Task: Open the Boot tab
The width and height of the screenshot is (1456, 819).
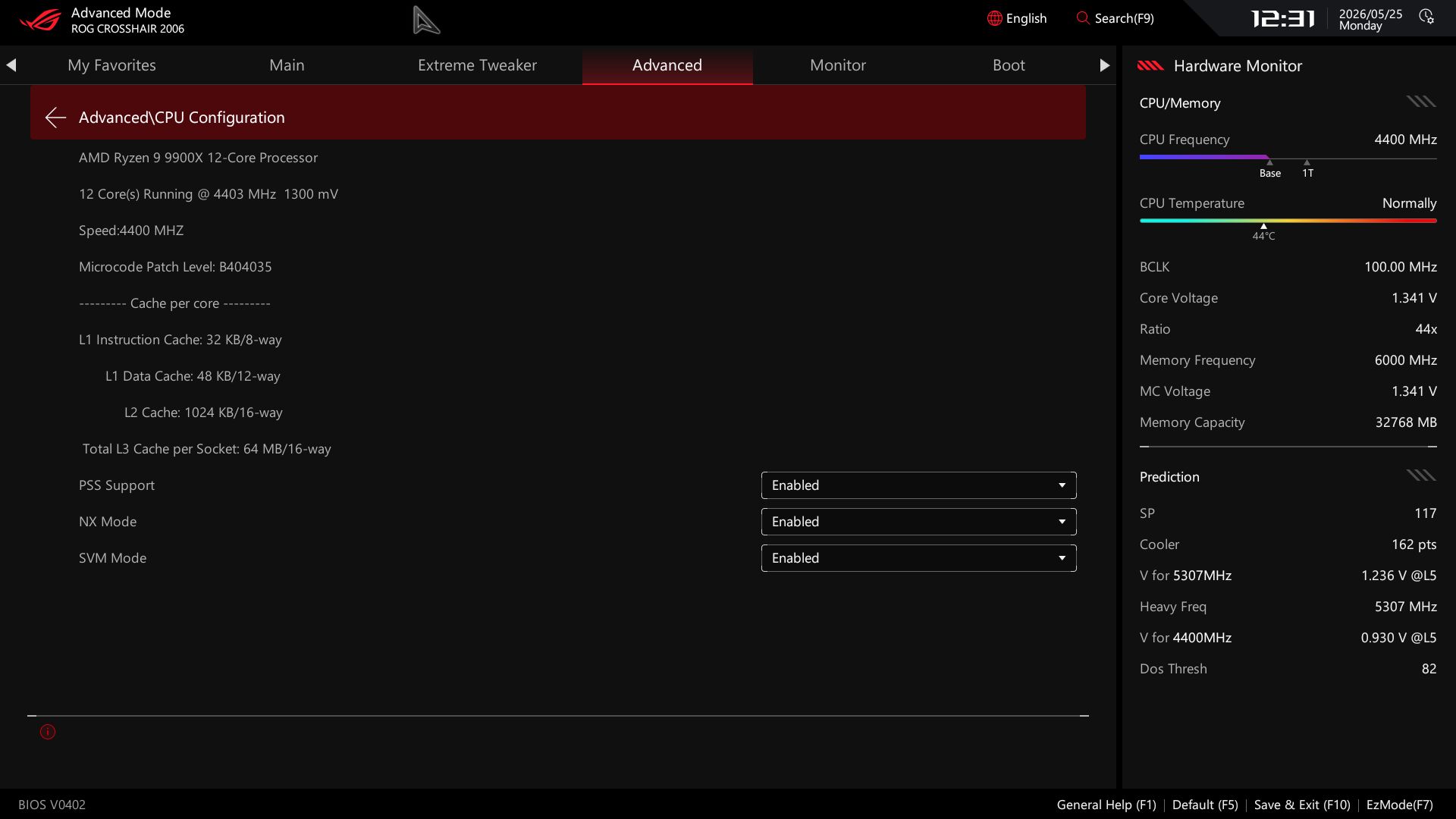Action: tap(1009, 65)
